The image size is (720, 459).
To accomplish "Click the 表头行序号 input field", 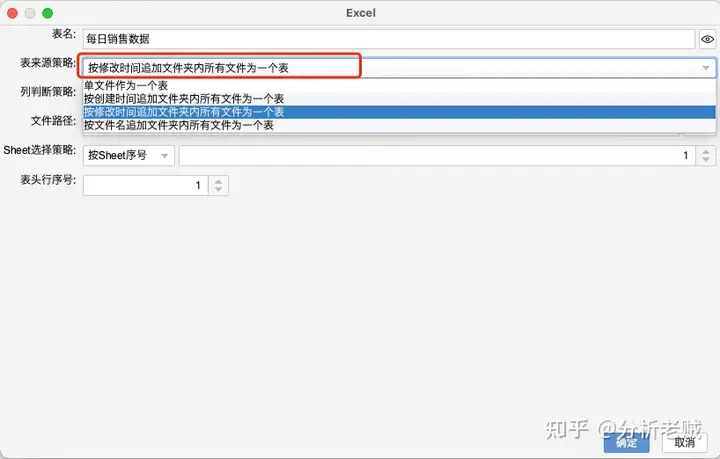I will pos(146,185).
